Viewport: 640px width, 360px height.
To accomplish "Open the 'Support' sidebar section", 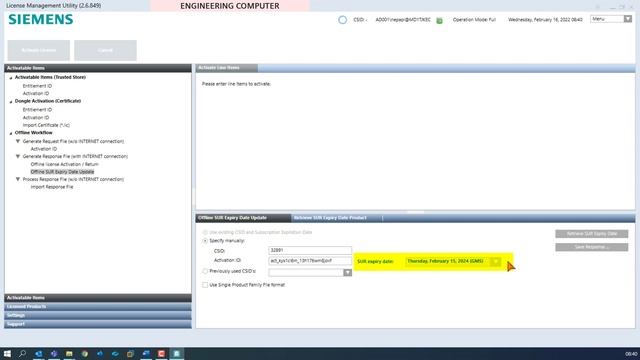I will (98, 324).
